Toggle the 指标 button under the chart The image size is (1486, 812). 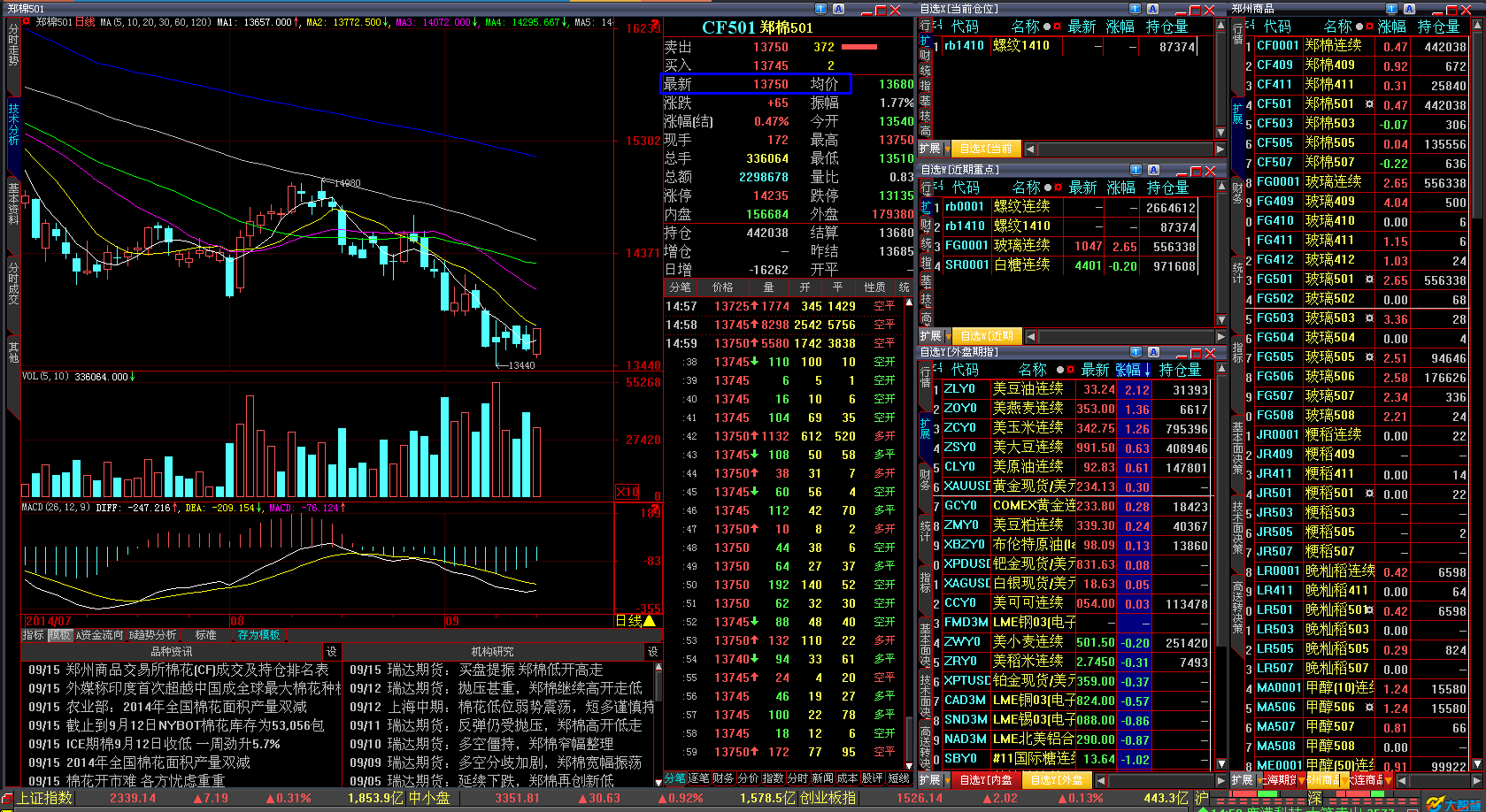pyautogui.click(x=33, y=635)
